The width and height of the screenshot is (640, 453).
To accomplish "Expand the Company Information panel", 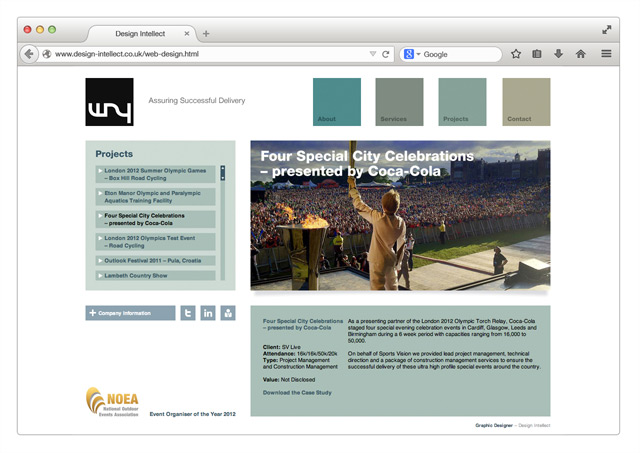I will tap(130, 313).
